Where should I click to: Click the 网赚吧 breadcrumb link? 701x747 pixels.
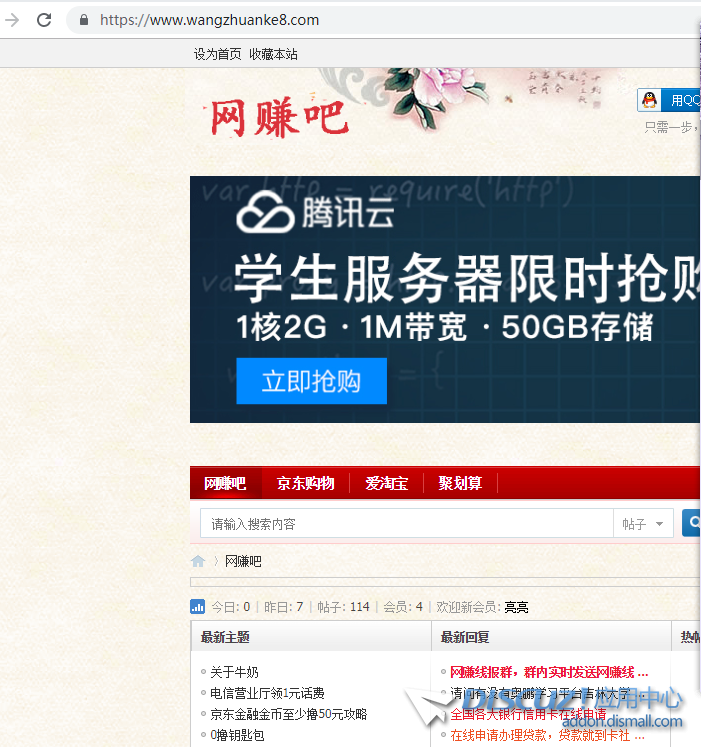point(243,561)
